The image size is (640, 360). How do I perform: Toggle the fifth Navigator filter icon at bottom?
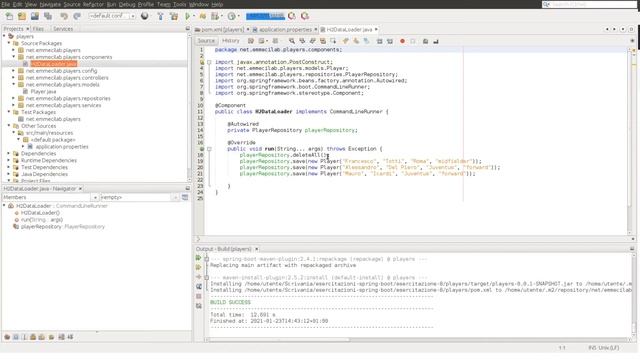point(42,337)
